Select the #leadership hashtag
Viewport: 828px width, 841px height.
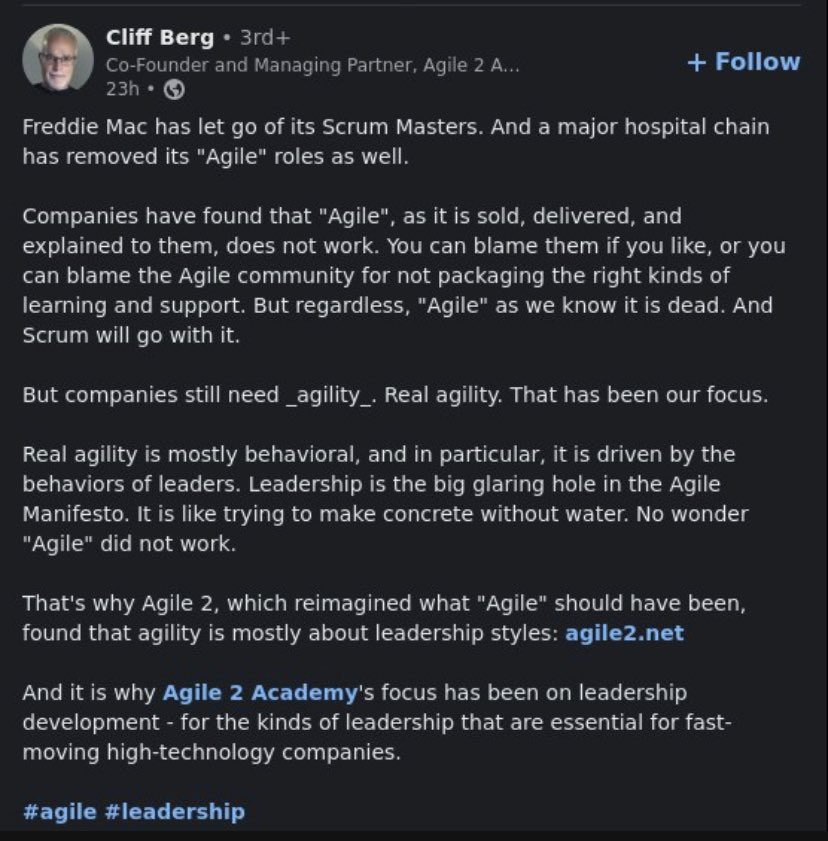(174, 811)
